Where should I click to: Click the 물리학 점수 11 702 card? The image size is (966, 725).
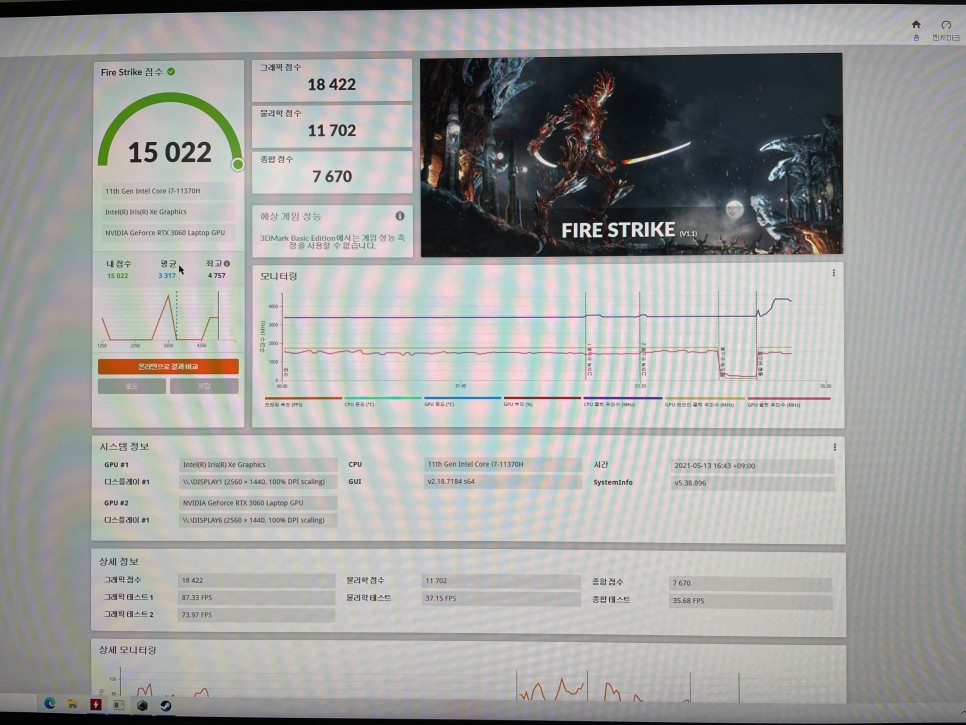point(331,126)
